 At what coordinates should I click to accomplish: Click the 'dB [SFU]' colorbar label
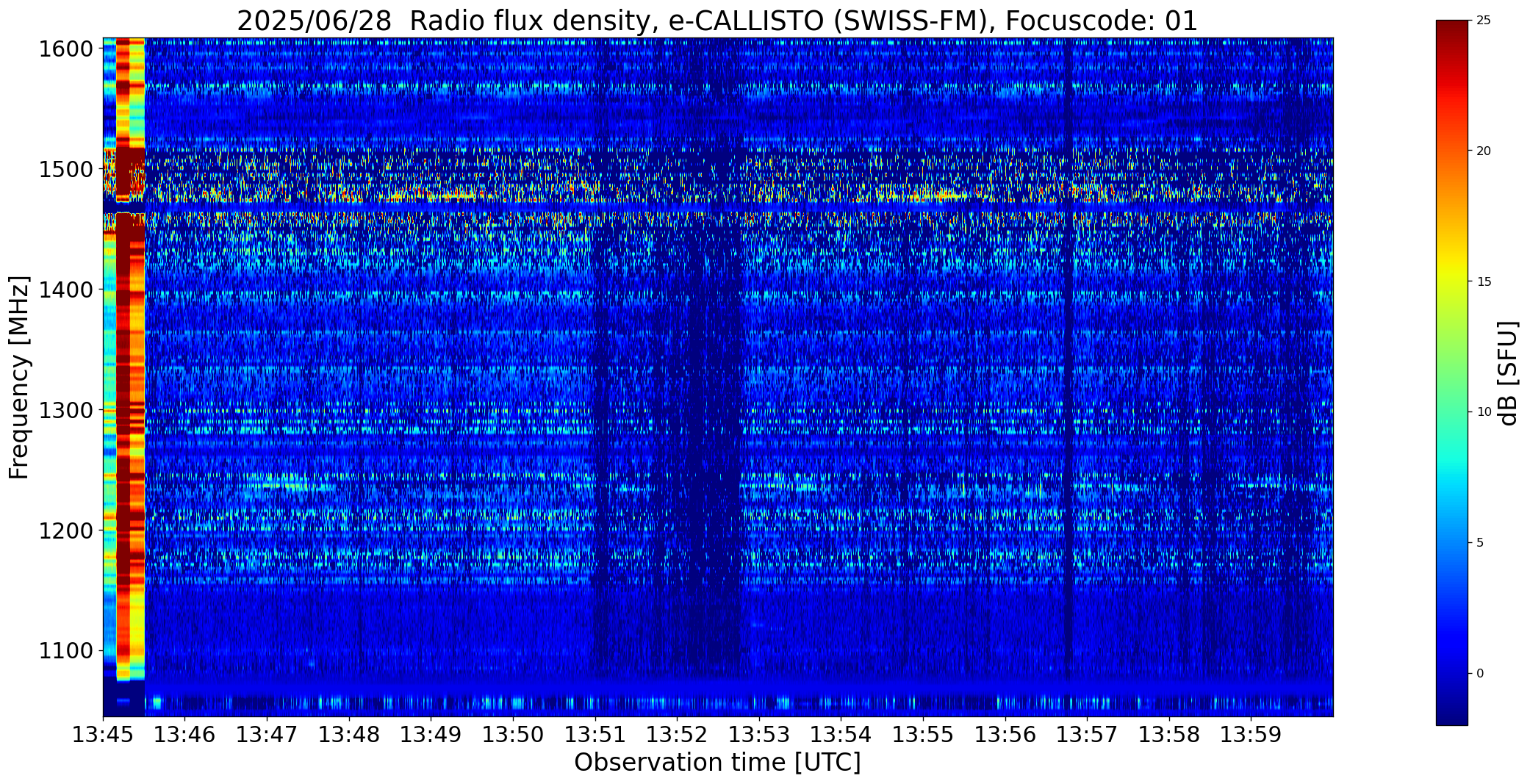(x=1509, y=373)
